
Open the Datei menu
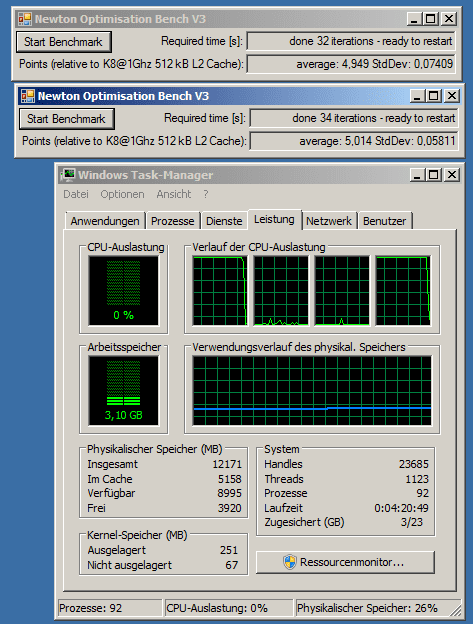pyautogui.click(x=76, y=194)
